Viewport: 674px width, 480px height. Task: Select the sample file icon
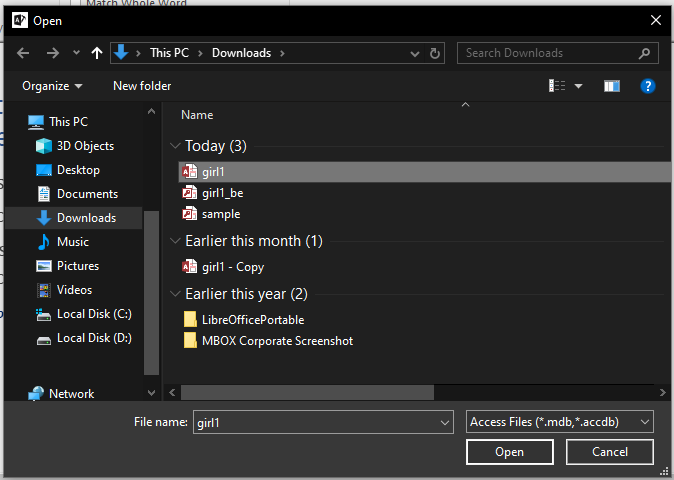click(190, 214)
